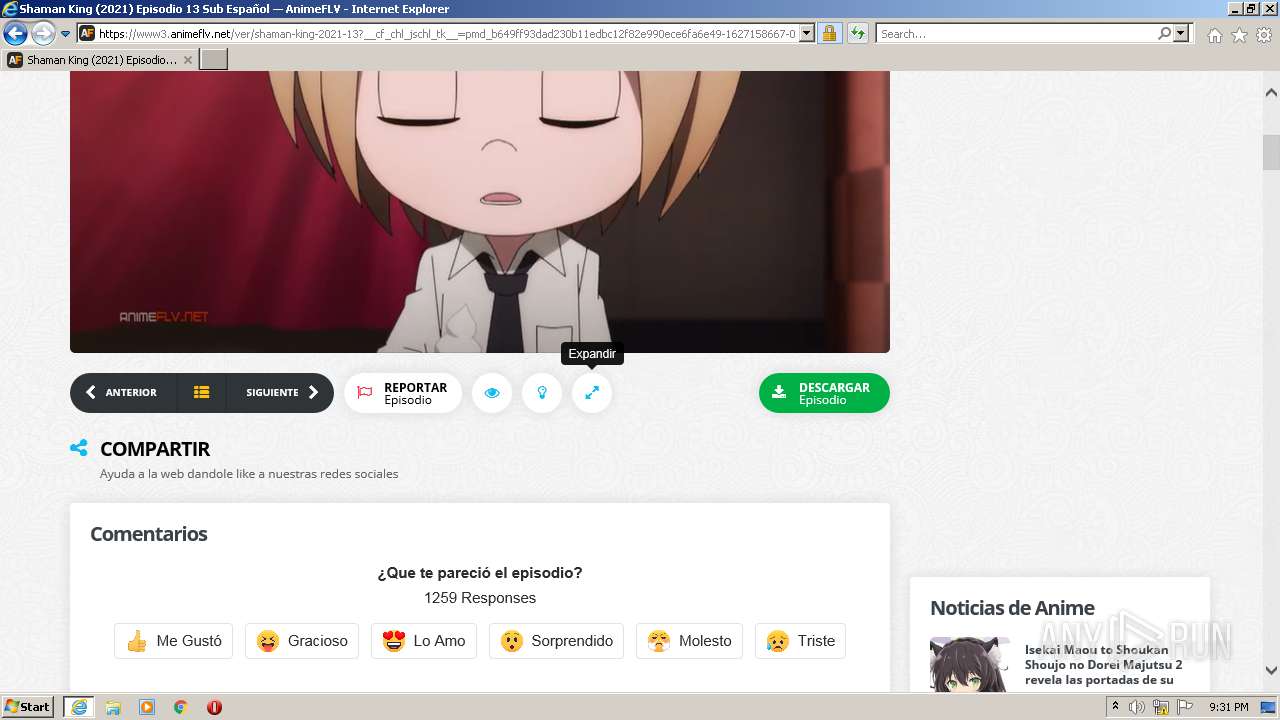Report the episode with REPORTAR
1280x720 pixels.
[403, 393]
